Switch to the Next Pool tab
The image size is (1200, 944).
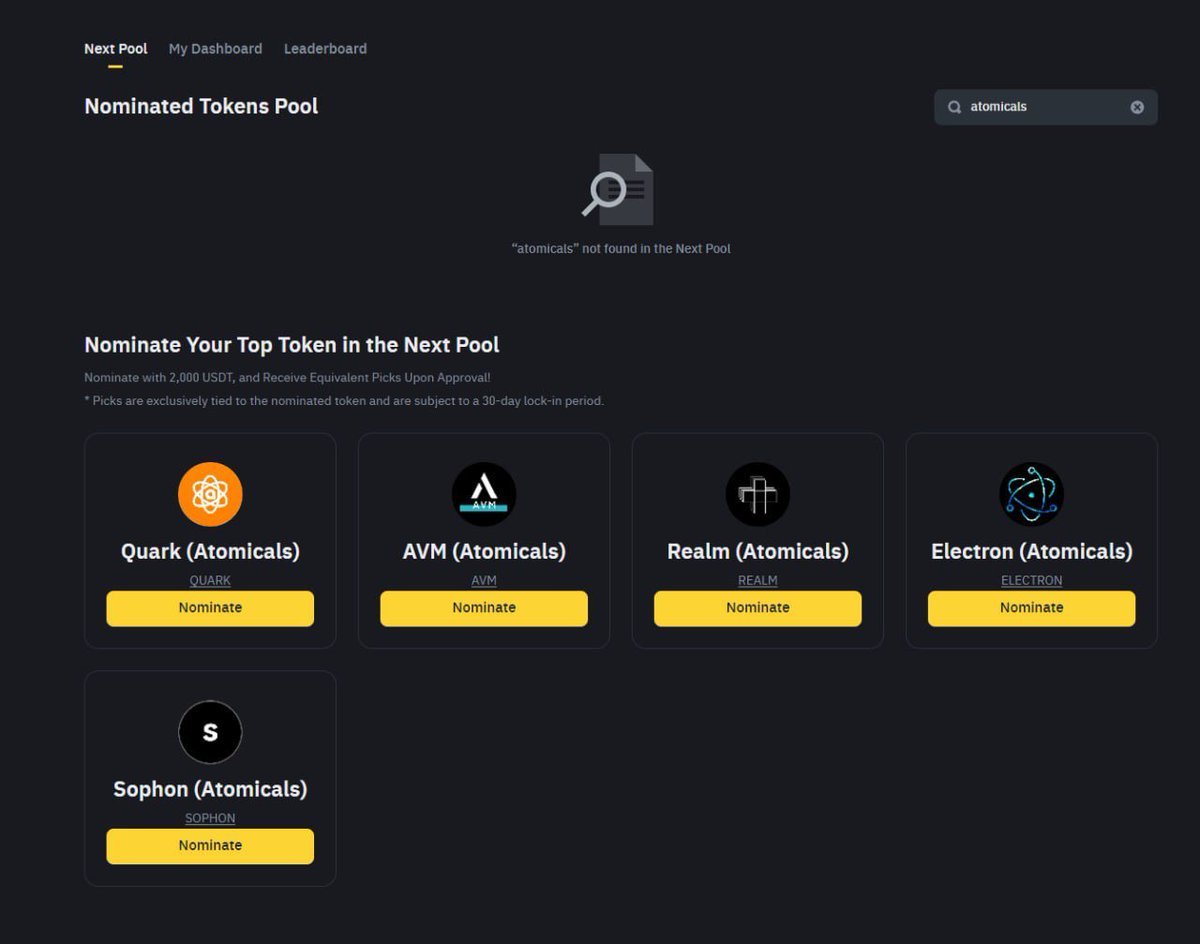click(116, 49)
